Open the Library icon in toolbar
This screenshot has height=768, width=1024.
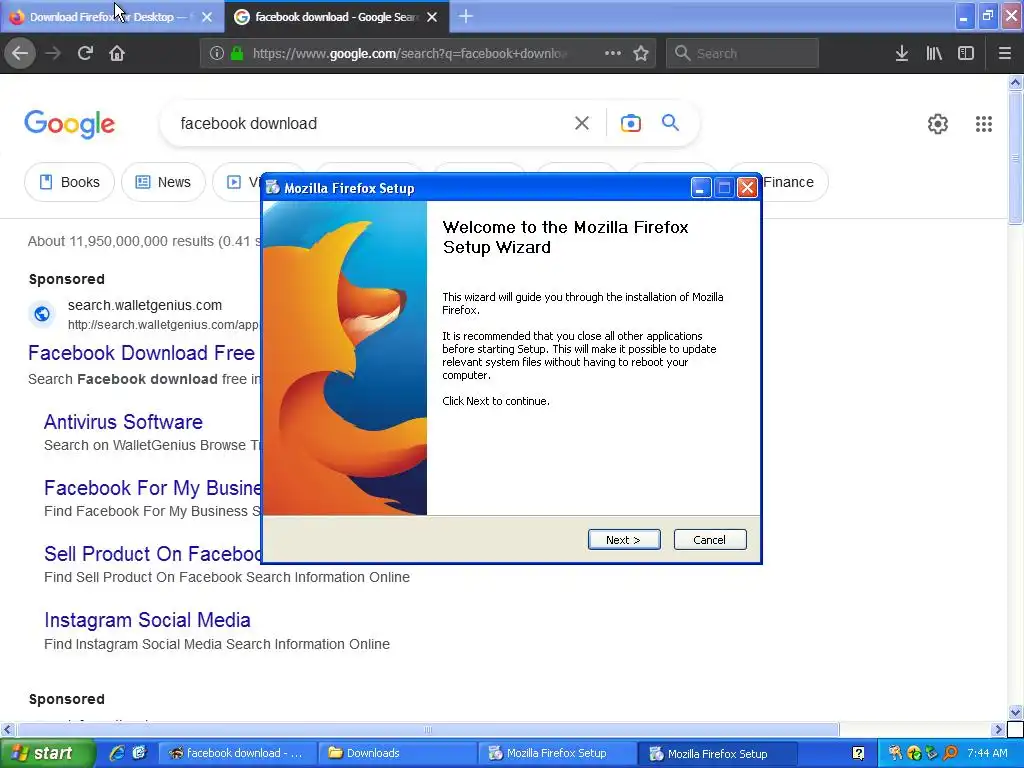click(934, 54)
